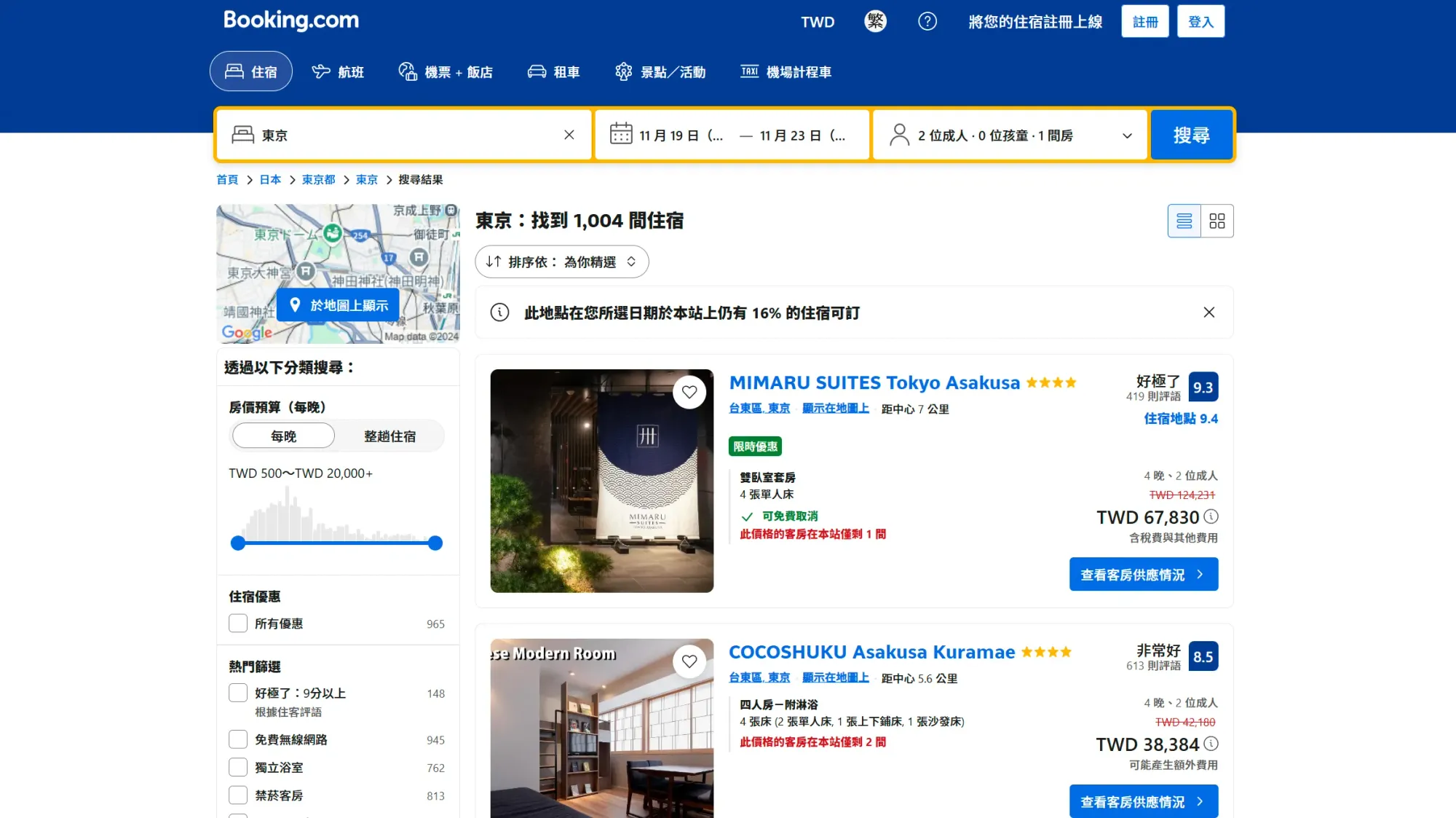
Task: Click the guest person icon
Action: pos(900,135)
